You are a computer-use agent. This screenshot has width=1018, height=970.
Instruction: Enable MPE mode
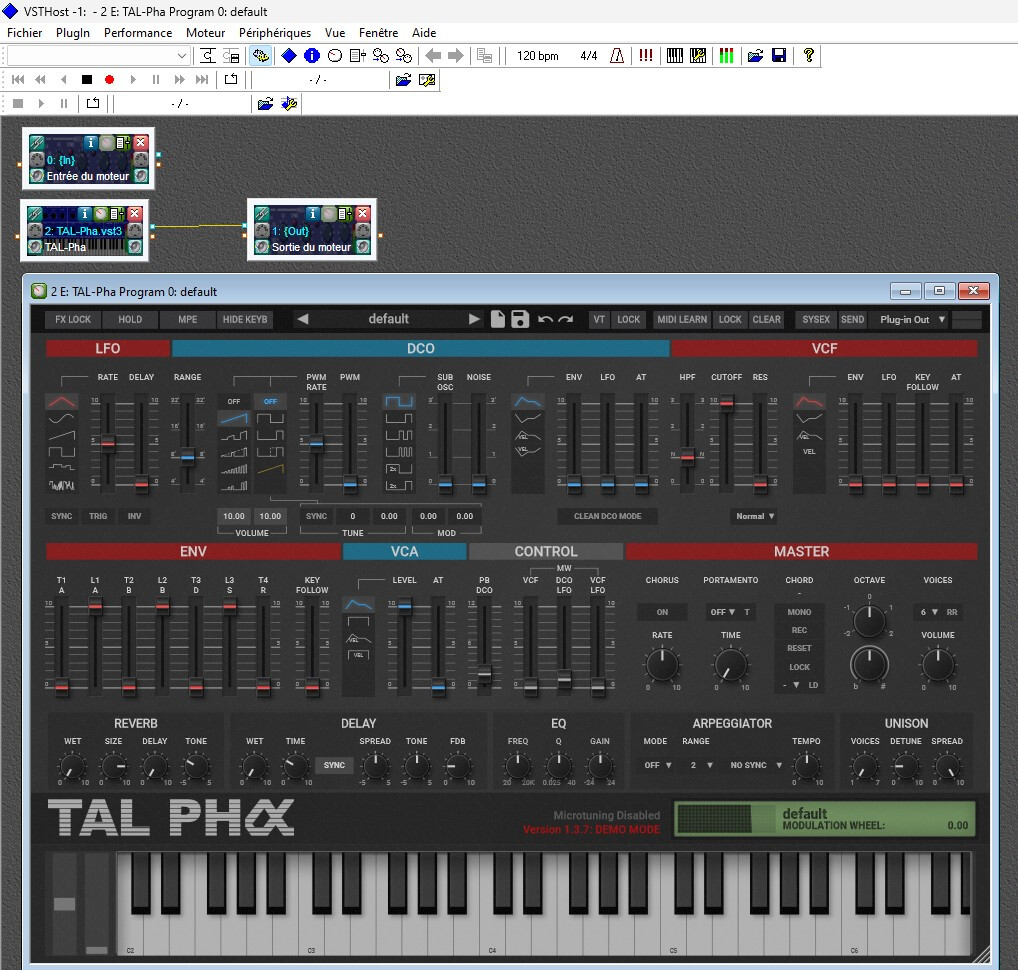(x=188, y=319)
